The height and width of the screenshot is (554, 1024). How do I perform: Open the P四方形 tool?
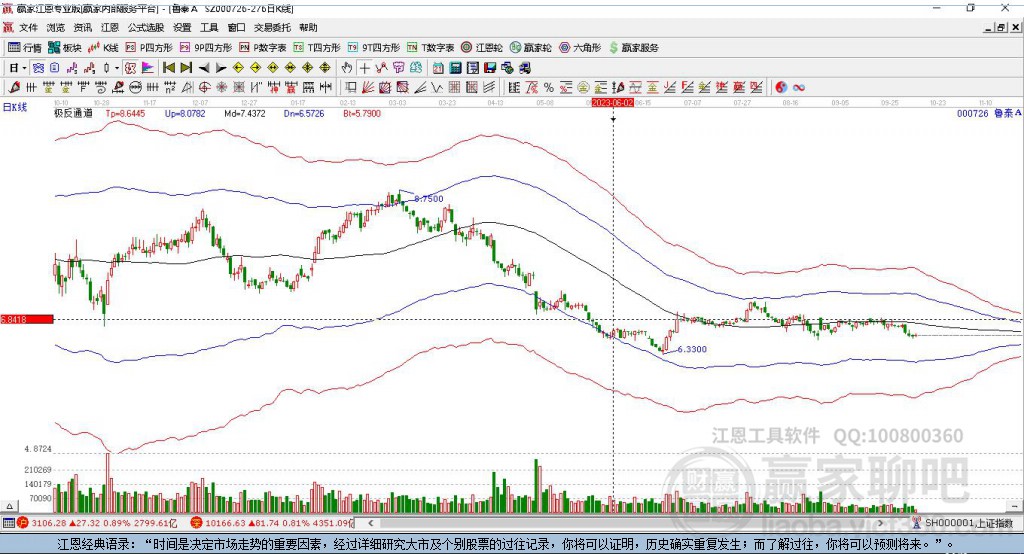[x=149, y=48]
